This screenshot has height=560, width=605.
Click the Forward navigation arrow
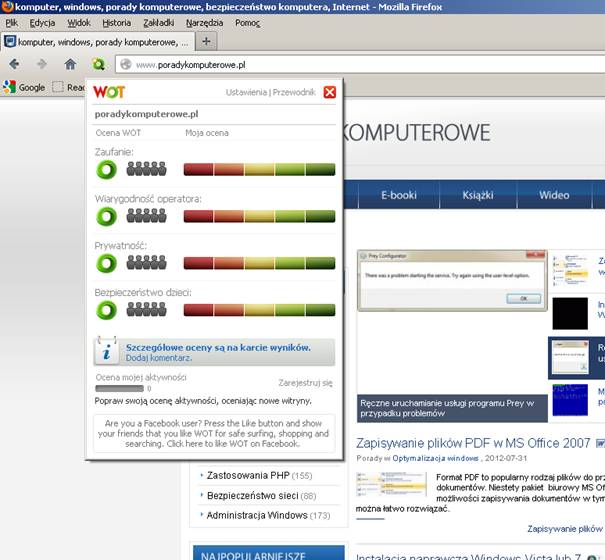coord(41,64)
